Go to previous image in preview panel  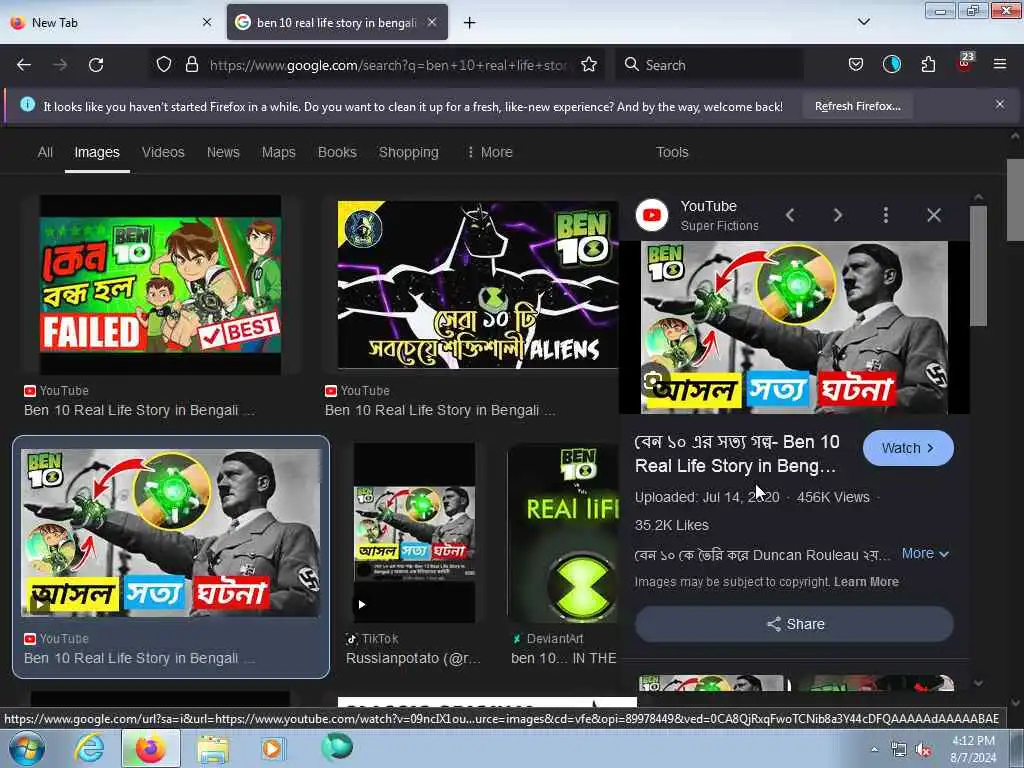790,215
